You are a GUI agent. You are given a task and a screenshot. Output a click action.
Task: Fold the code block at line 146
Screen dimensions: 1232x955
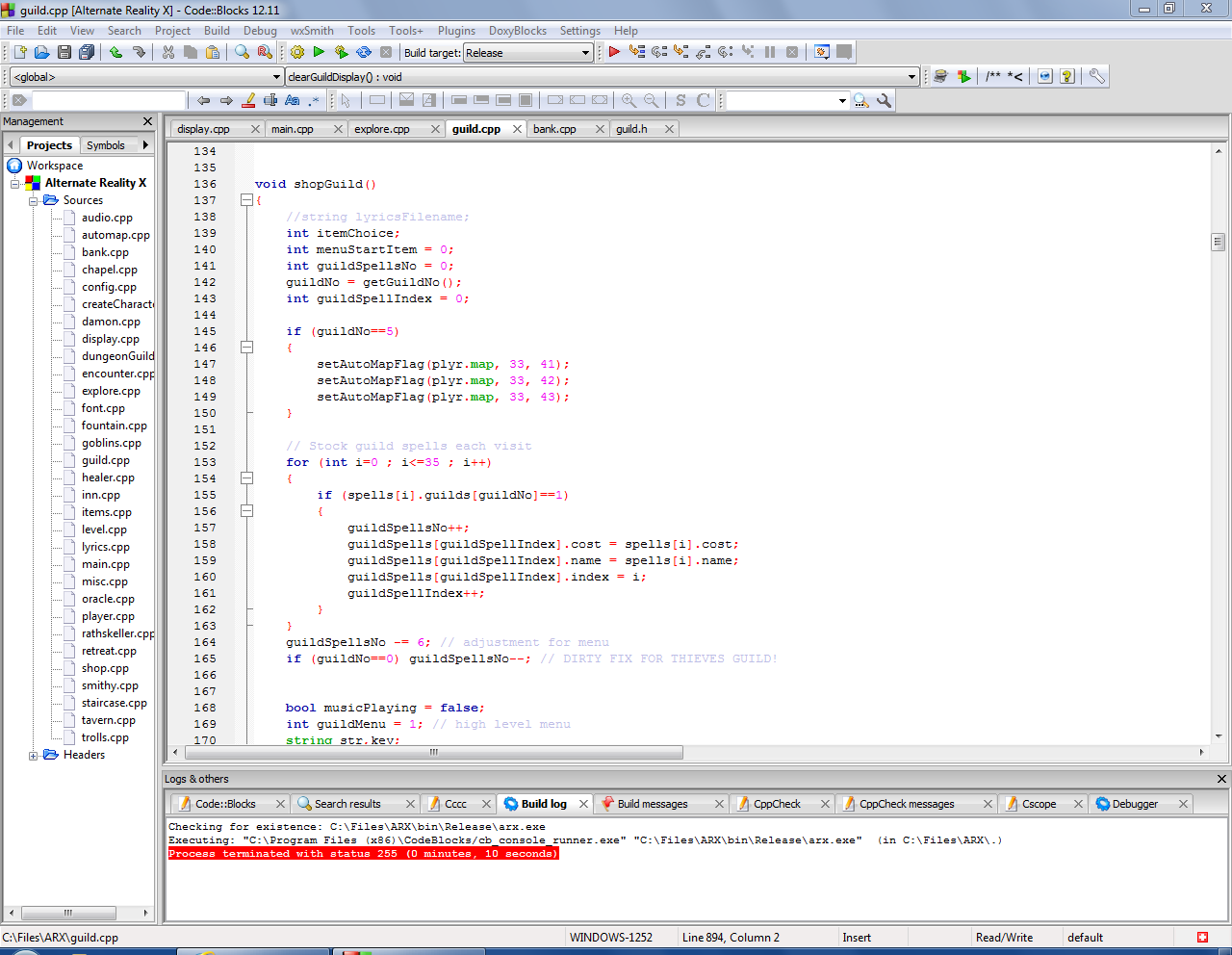[x=246, y=348]
